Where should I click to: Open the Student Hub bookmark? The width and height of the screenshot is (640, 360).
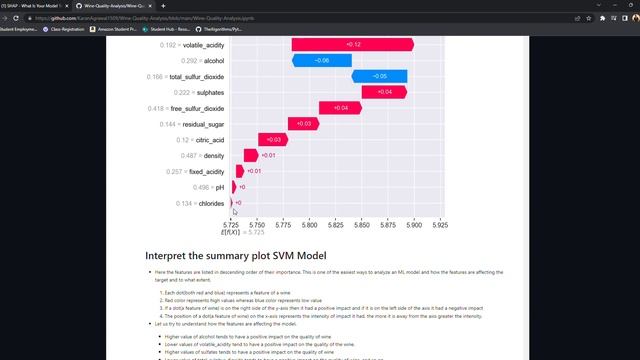166,29
